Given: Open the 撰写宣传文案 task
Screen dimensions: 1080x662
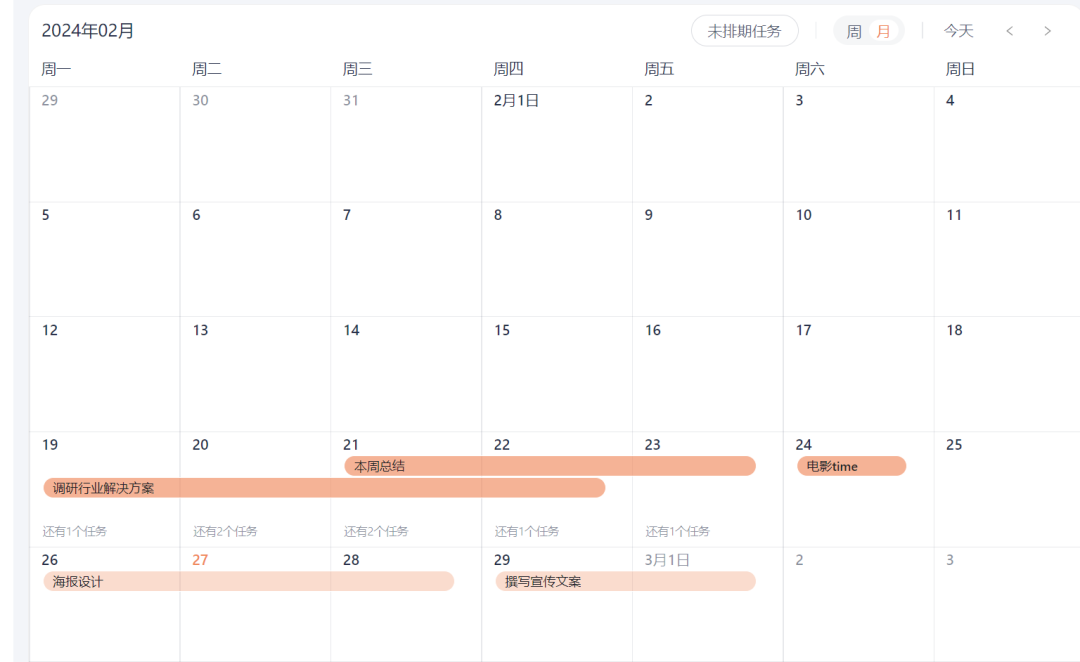Looking at the screenshot, I should [x=625, y=581].
